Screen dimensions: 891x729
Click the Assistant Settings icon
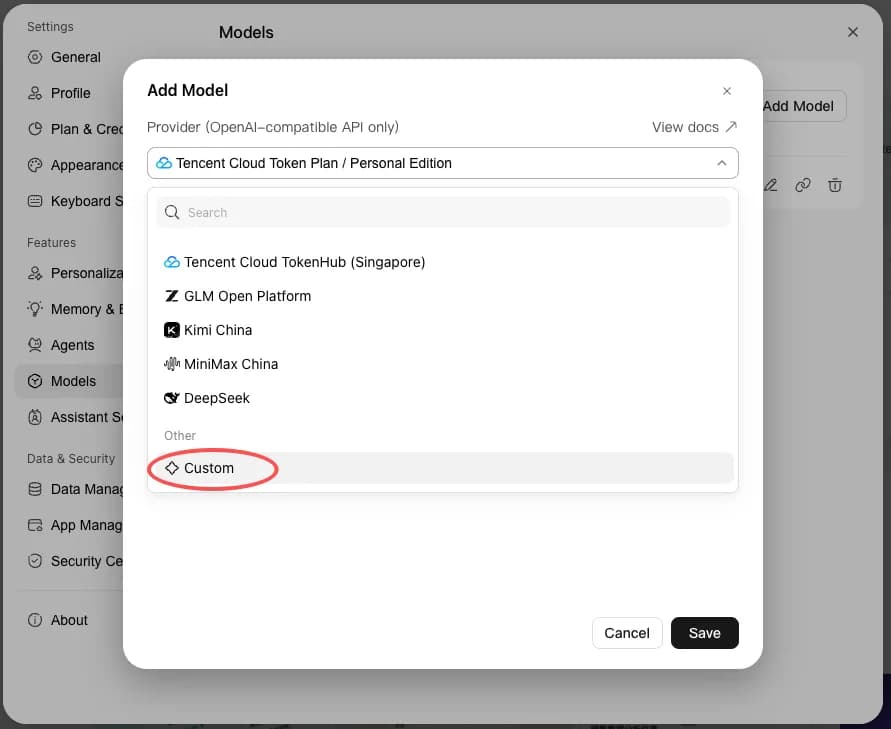tap(35, 417)
